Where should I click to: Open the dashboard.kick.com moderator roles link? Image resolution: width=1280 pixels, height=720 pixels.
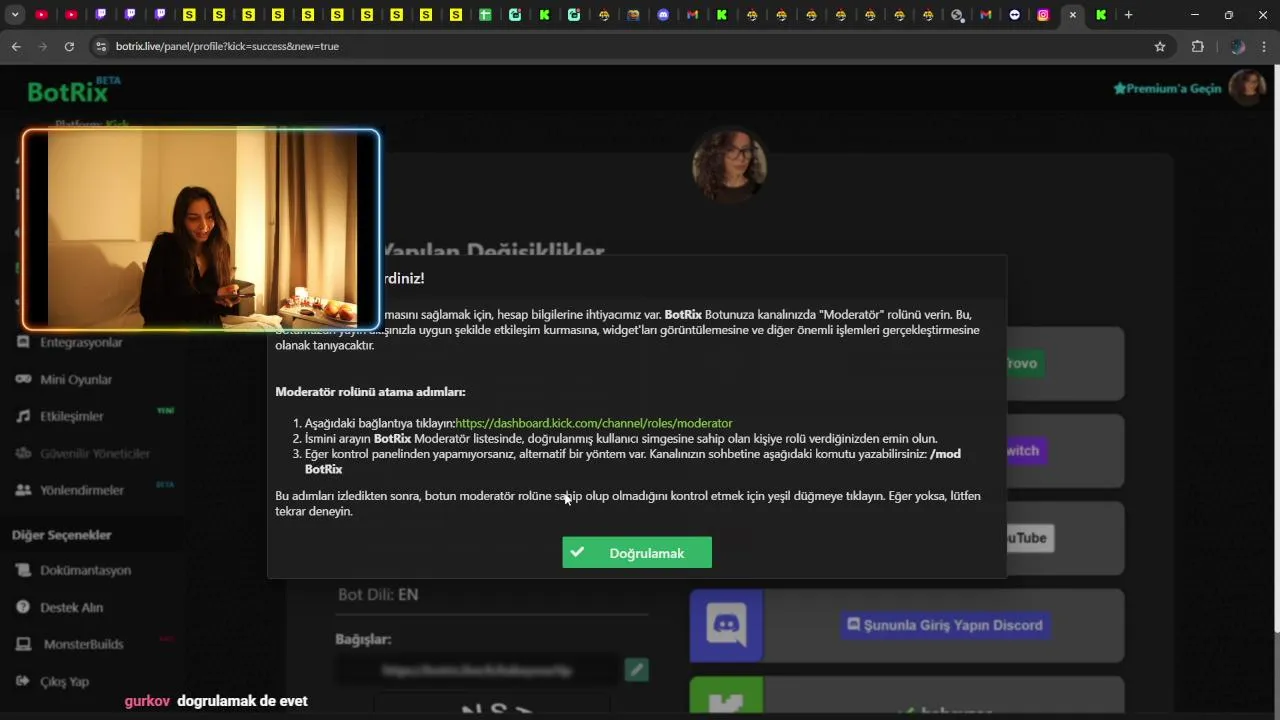click(594, 423)
